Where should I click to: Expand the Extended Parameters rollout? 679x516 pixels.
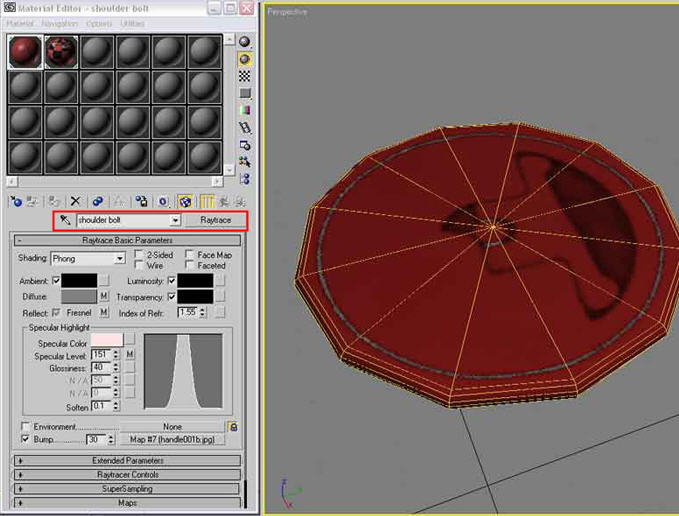click(128, 461)
